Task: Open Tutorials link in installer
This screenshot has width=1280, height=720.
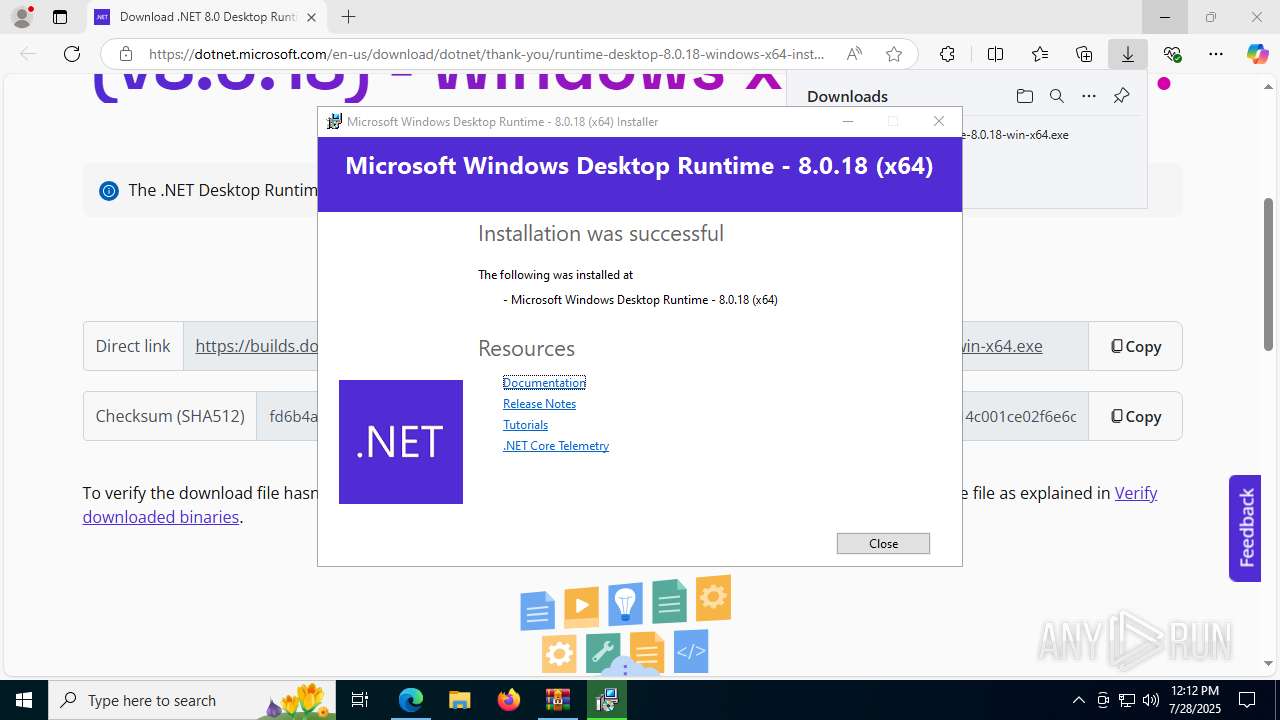Action: click(525, 425)
